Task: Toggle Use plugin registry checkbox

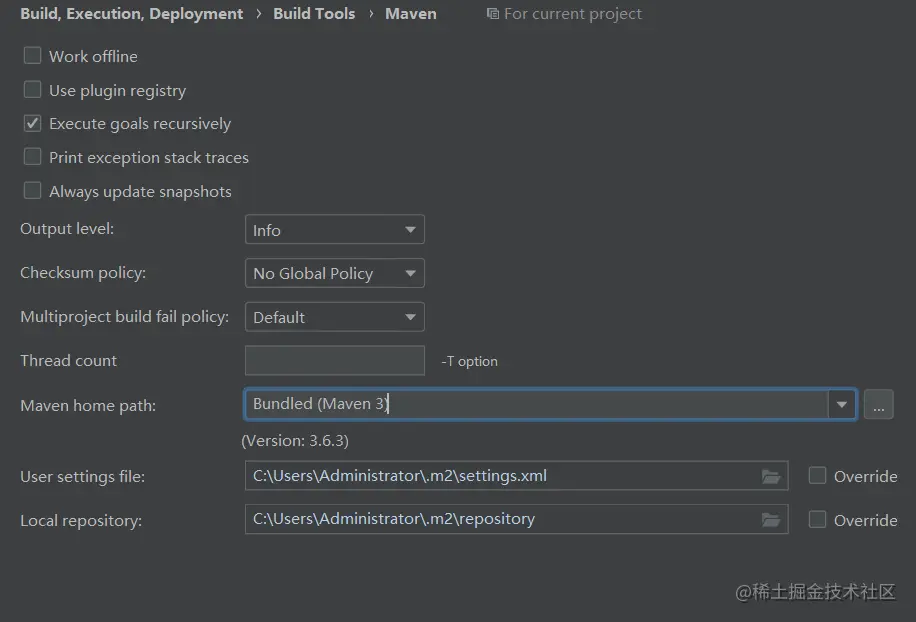Action: [x=33, y=90]
